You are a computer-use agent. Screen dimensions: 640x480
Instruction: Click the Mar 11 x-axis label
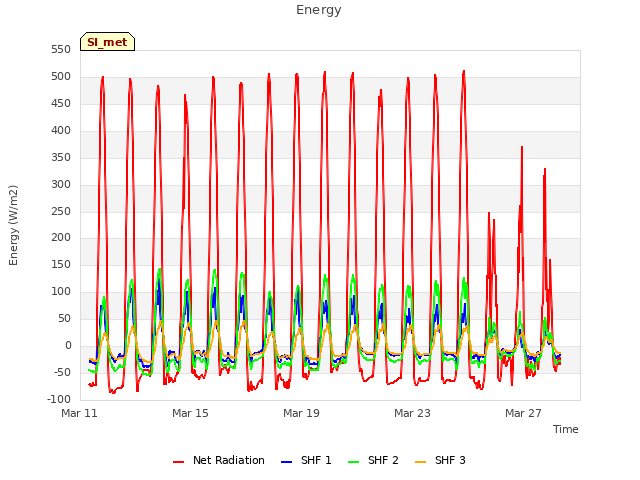point(80,413)
